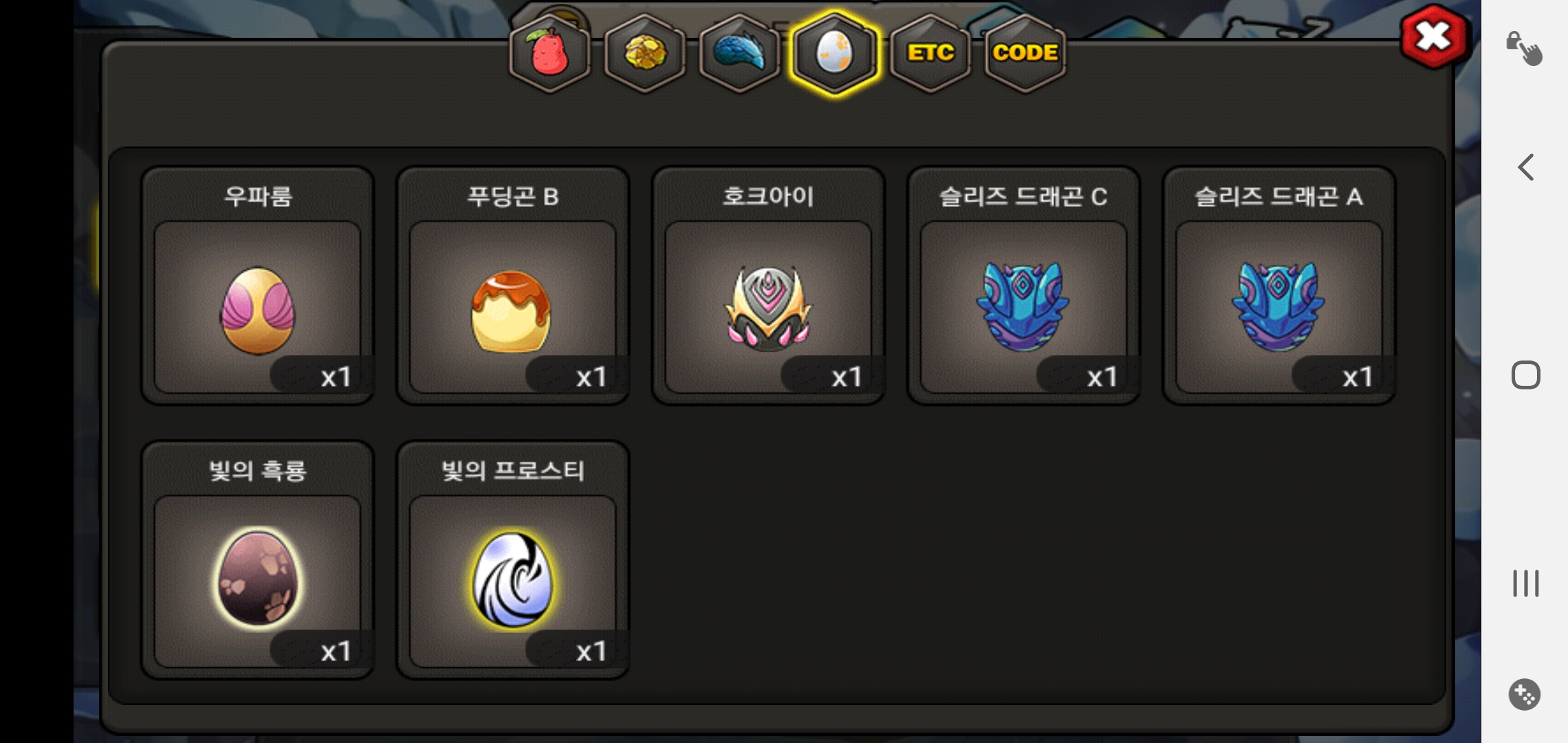Open Android recent apps button
This screenshot has width=1568, height=743.
click(x=1525, y=583)
